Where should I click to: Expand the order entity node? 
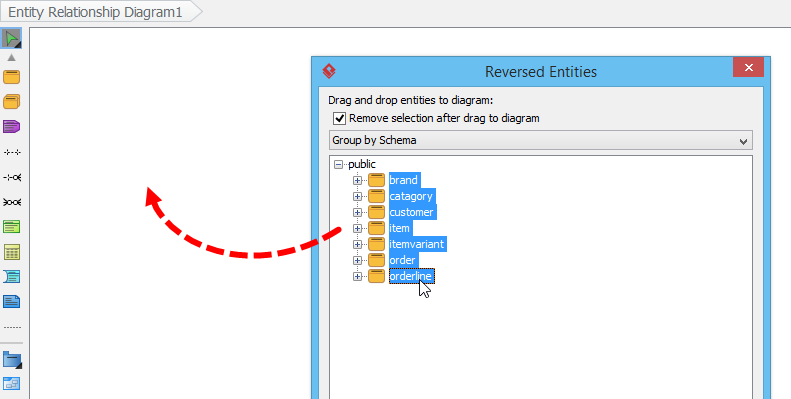357,260
